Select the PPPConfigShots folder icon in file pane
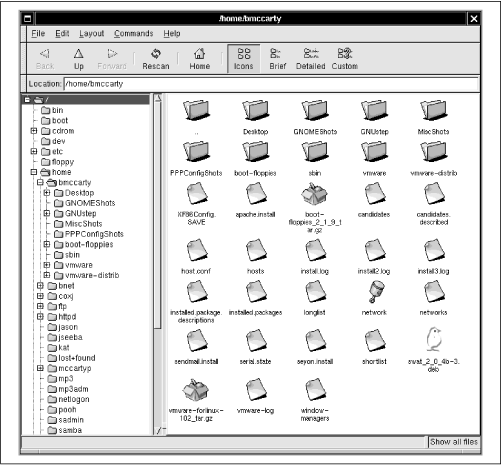 pos(196,152)
